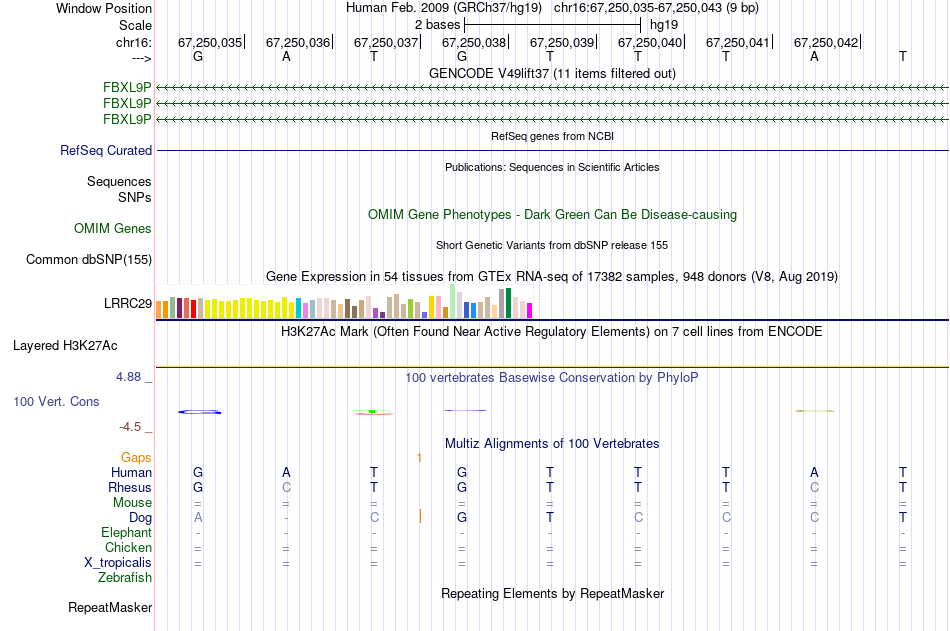Open Repeating Elements by RepeatMasker title

(x=552, y=593)
